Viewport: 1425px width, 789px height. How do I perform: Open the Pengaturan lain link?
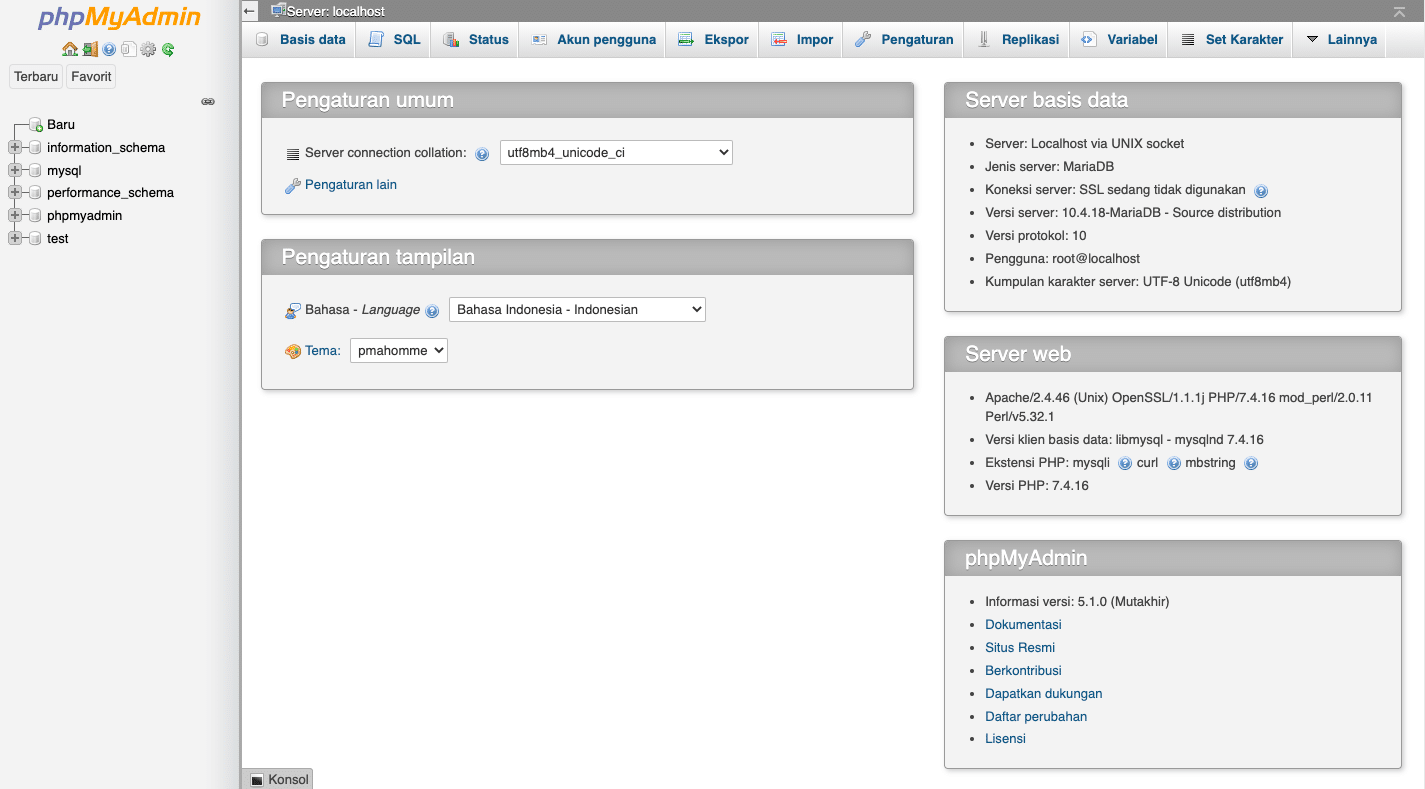click(x=351, y=185)
